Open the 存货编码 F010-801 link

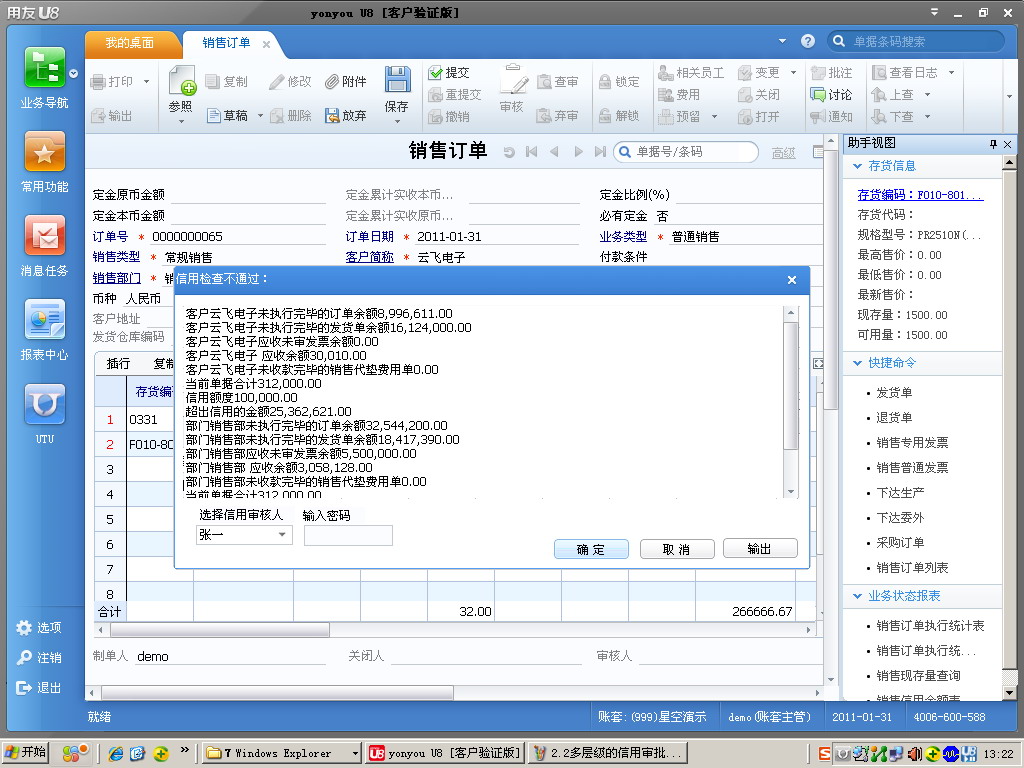point(920,195)
